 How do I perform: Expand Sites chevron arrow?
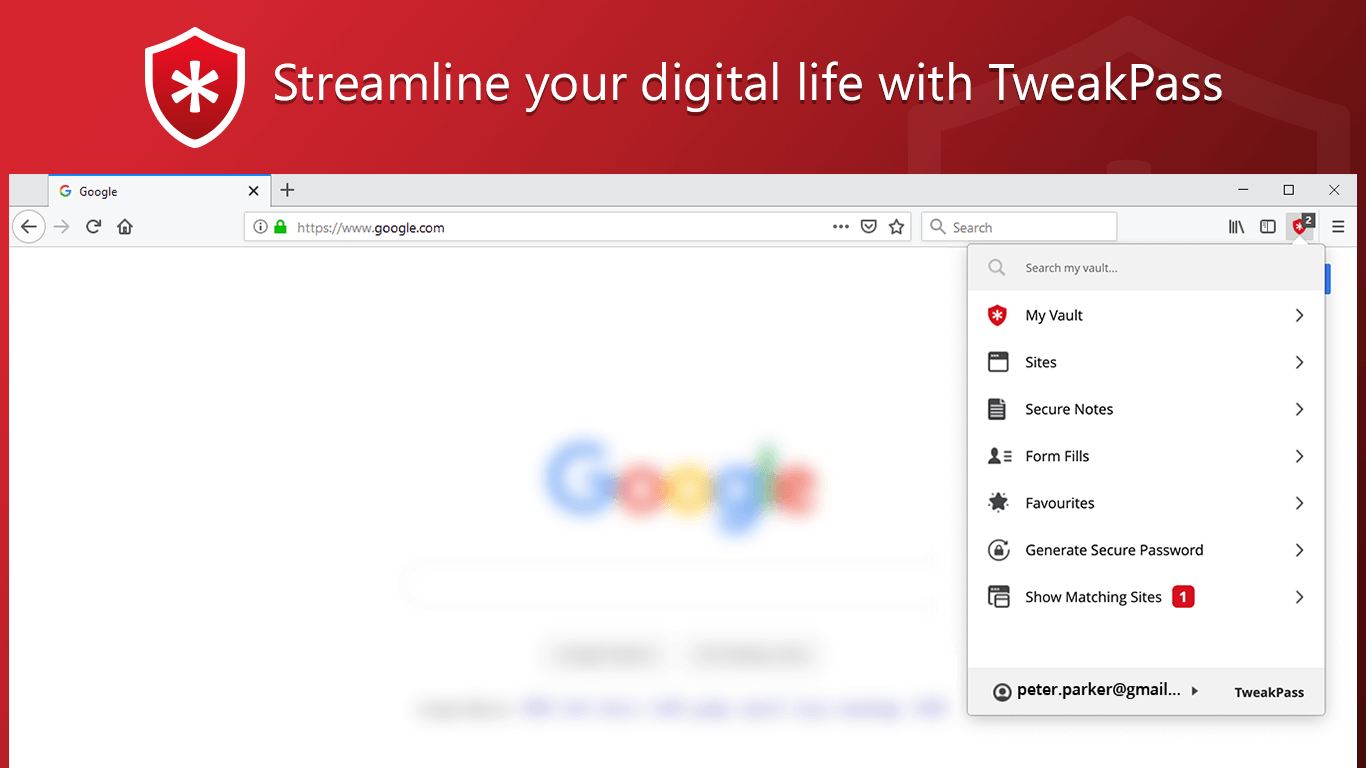1299,362
